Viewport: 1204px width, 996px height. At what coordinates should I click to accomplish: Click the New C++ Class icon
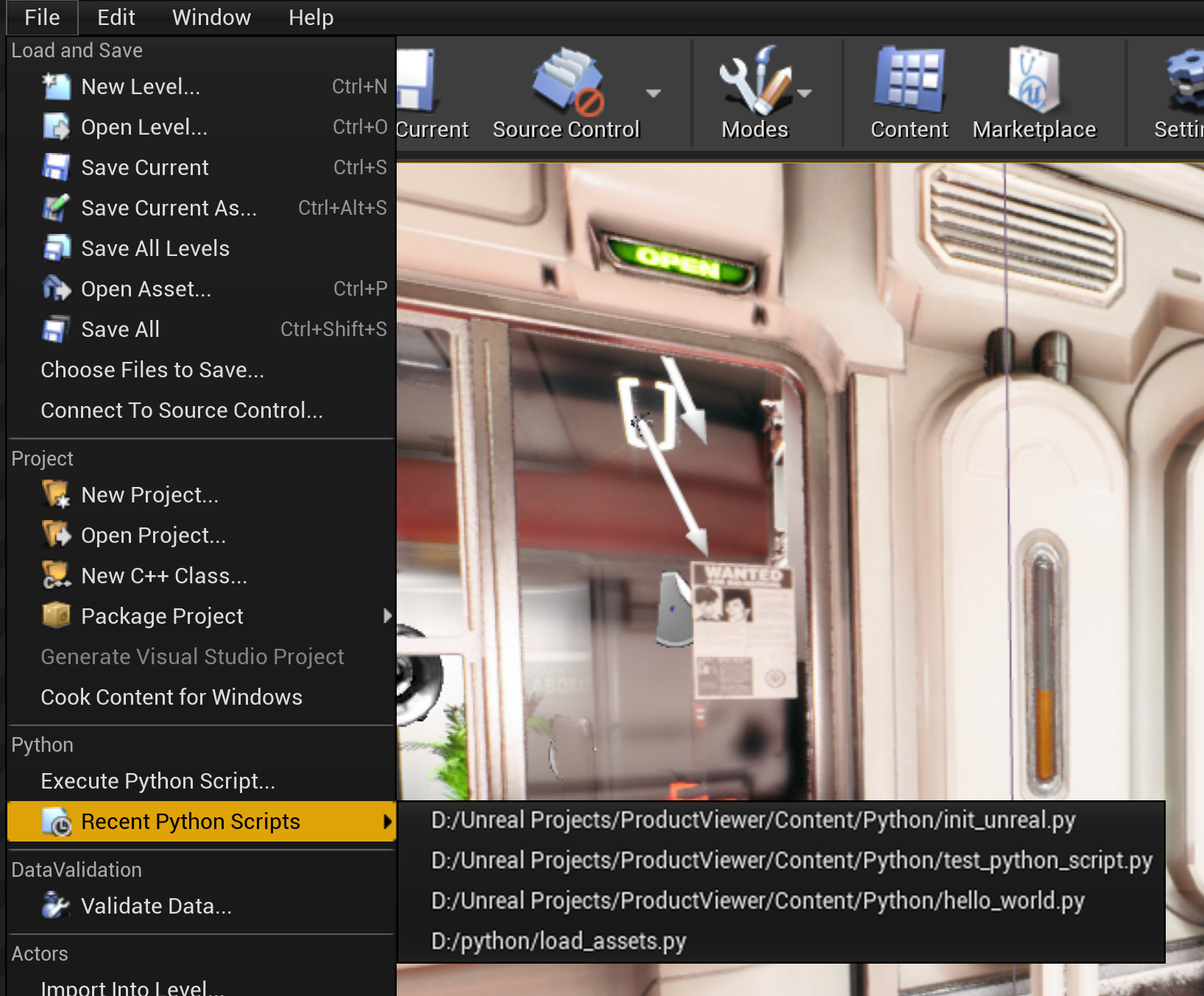[56, 576]
